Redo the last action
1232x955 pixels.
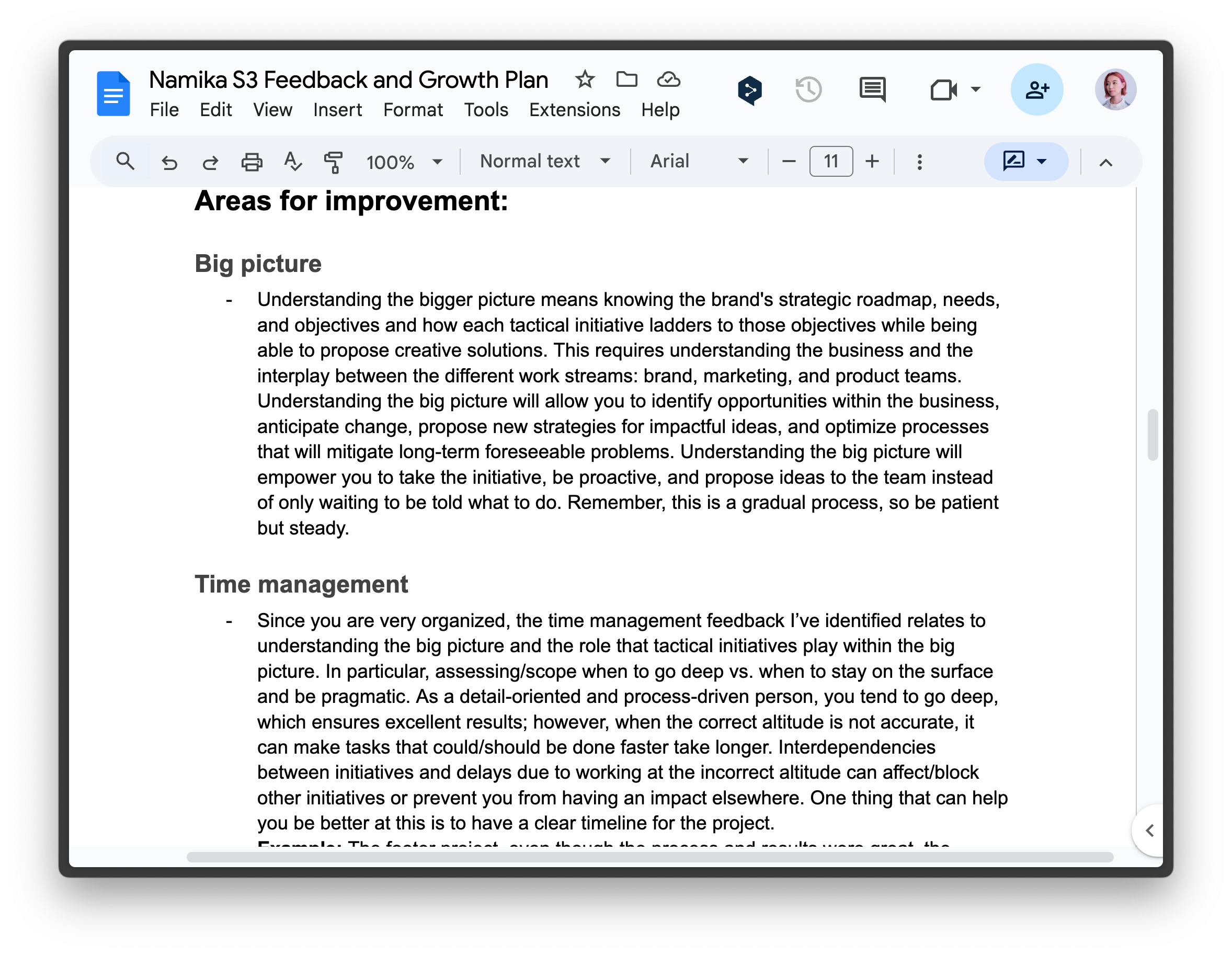[210, 163]
